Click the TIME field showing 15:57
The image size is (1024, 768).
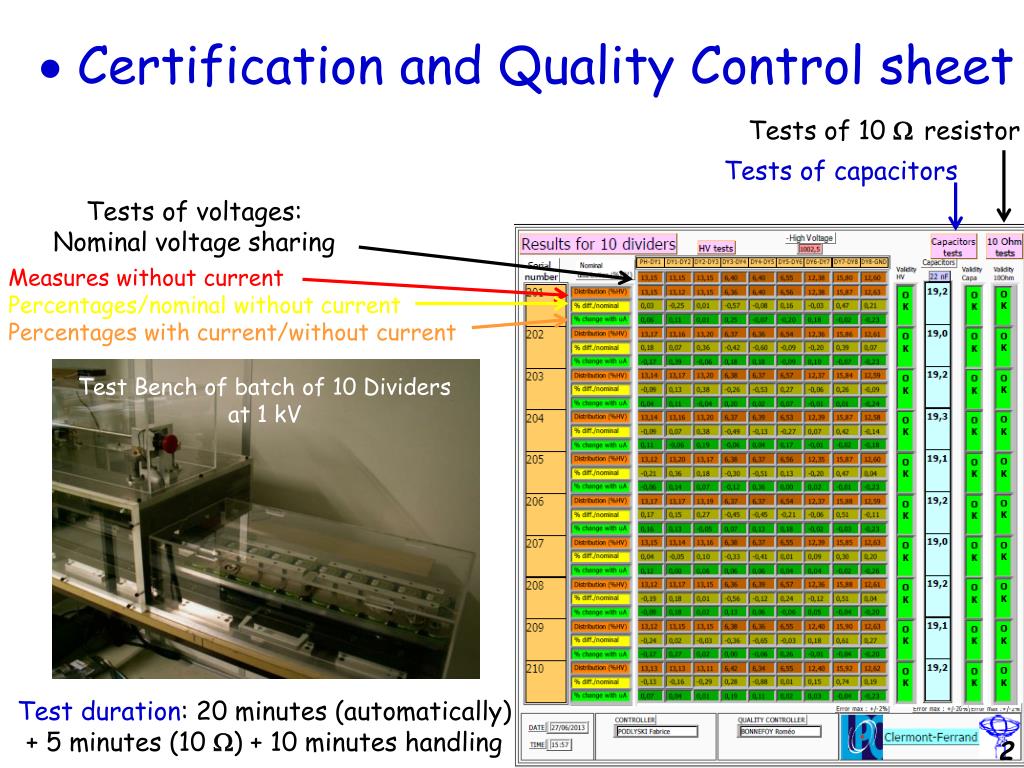(x=560, y=744)
